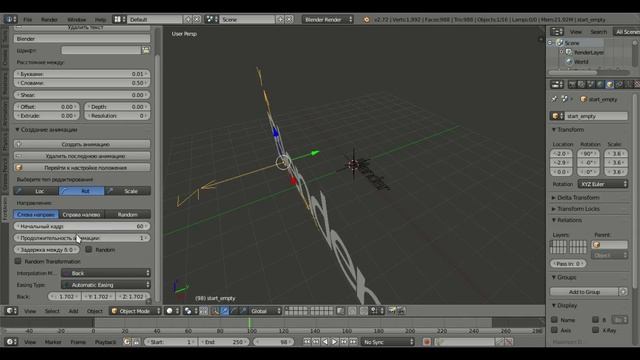
Task: Select the Rot transform type
Action: [x=82, y=191]
